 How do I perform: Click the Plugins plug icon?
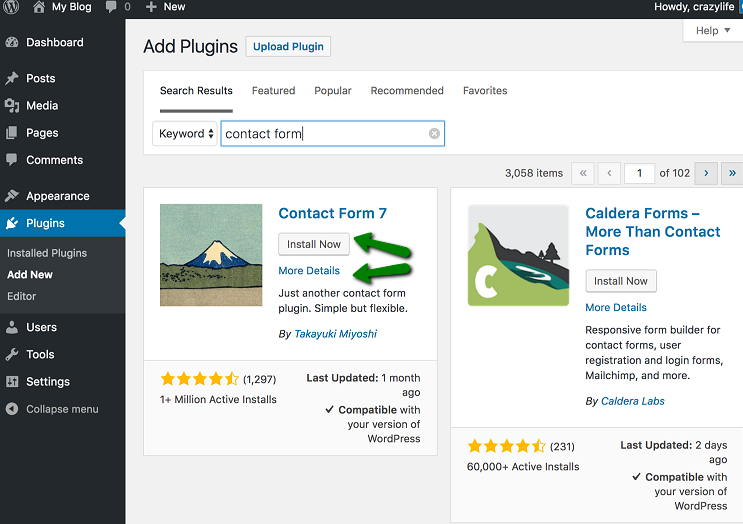pyautogui.click(x=12, y=223)
